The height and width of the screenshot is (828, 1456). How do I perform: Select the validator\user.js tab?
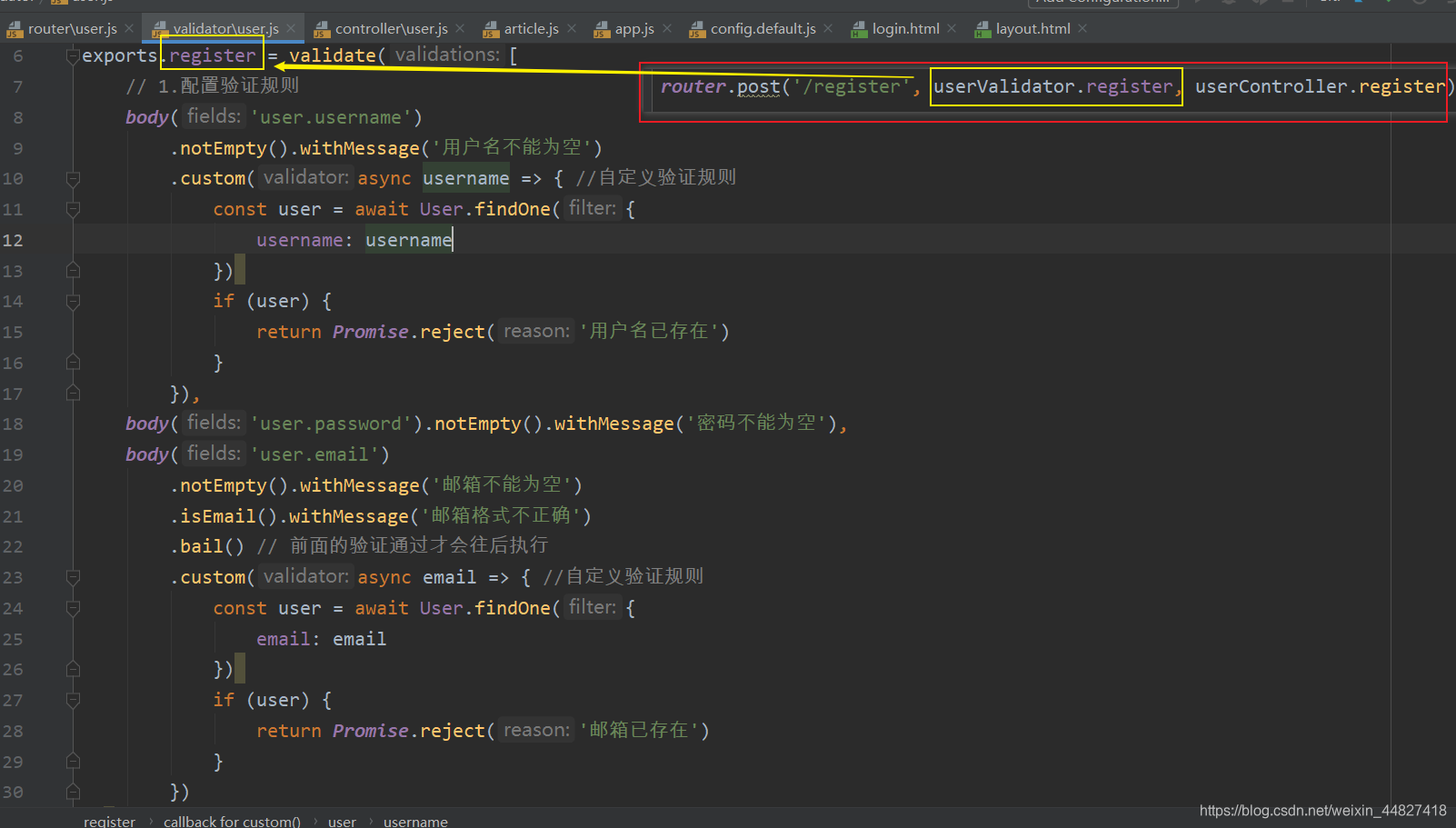pyautogui.click(x=226, y=29)
